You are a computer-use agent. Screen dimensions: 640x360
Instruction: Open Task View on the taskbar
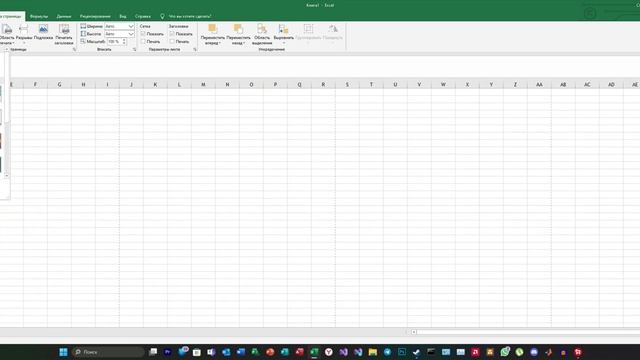click(x=153, y=352)
